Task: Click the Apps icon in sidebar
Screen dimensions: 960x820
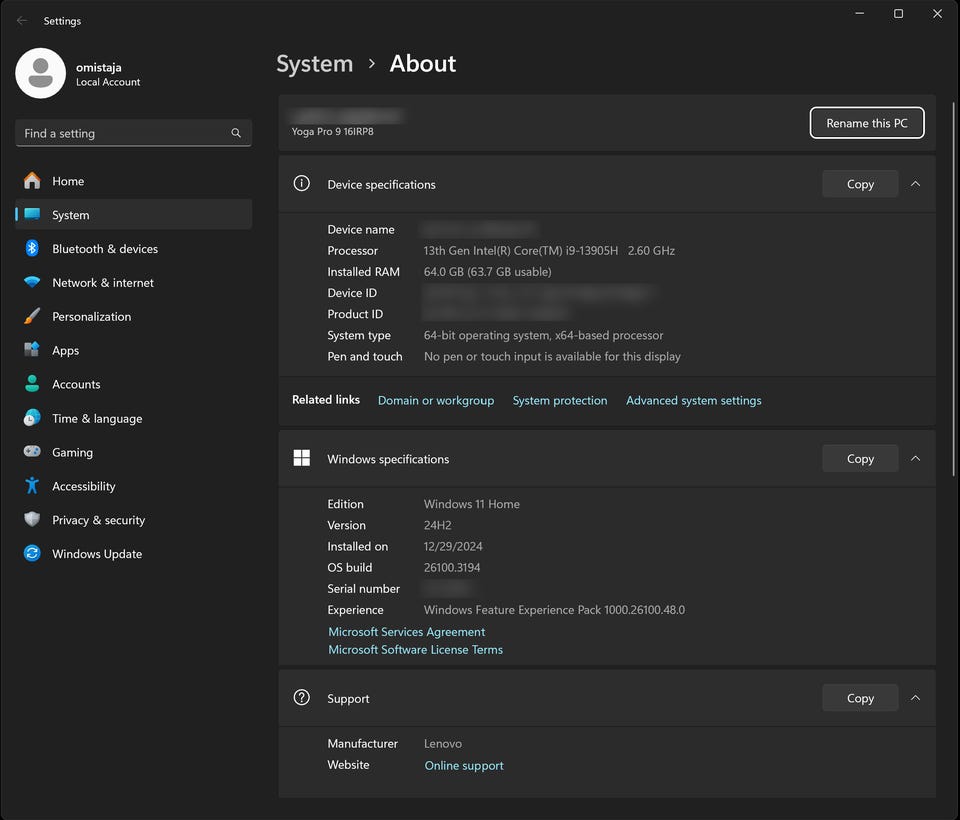Action: (x=32, y=351)
